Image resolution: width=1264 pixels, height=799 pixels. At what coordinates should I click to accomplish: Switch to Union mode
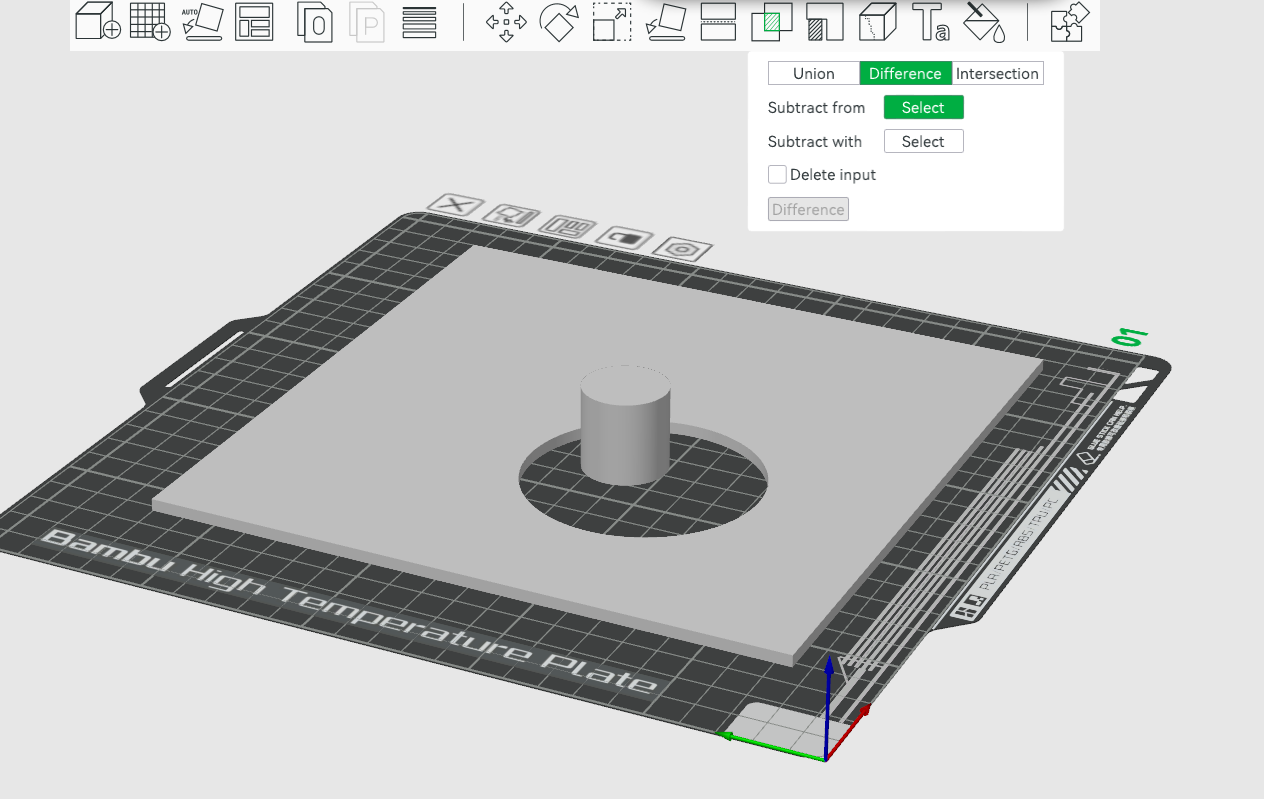click(x=813, y=73)
